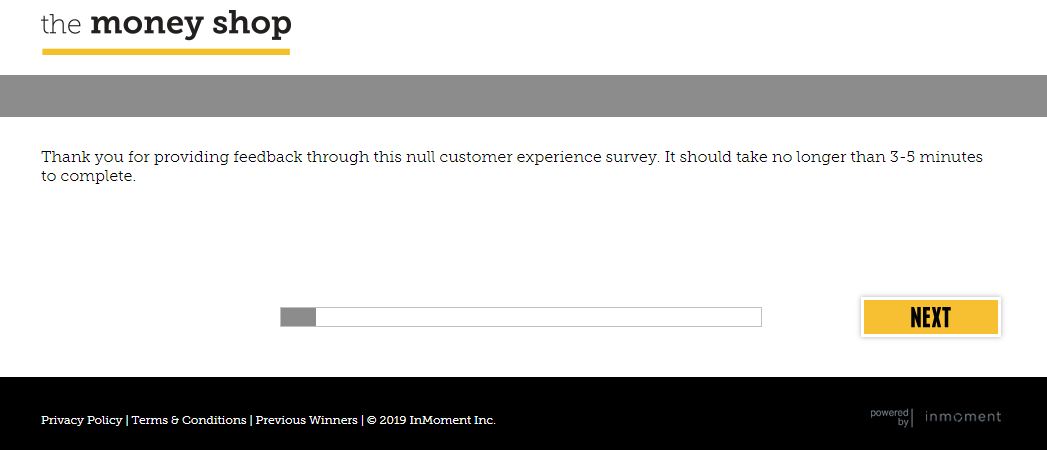Viewport: 1047px width, 450px height.
Task: Click the gray header banner
Action: [x=523, y=96]
